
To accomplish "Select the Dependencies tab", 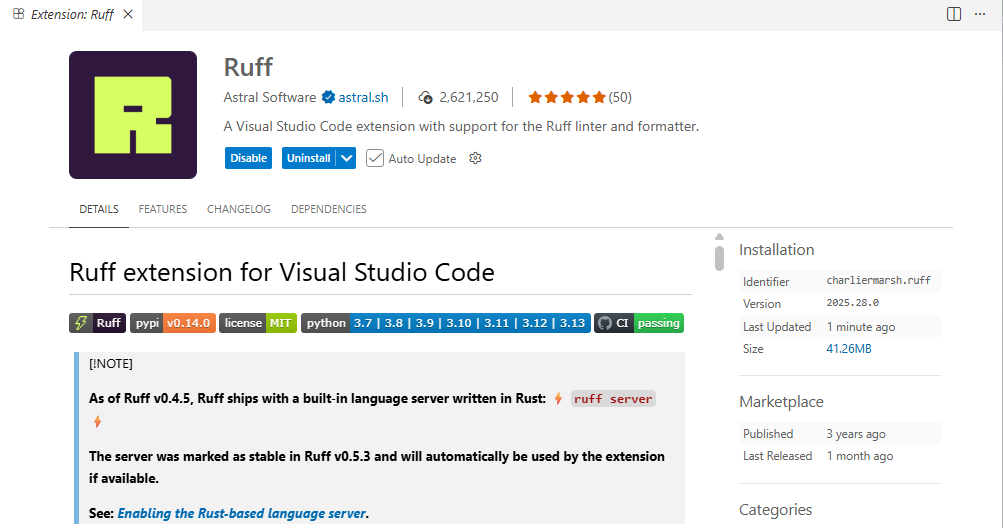I will point(328,209).
